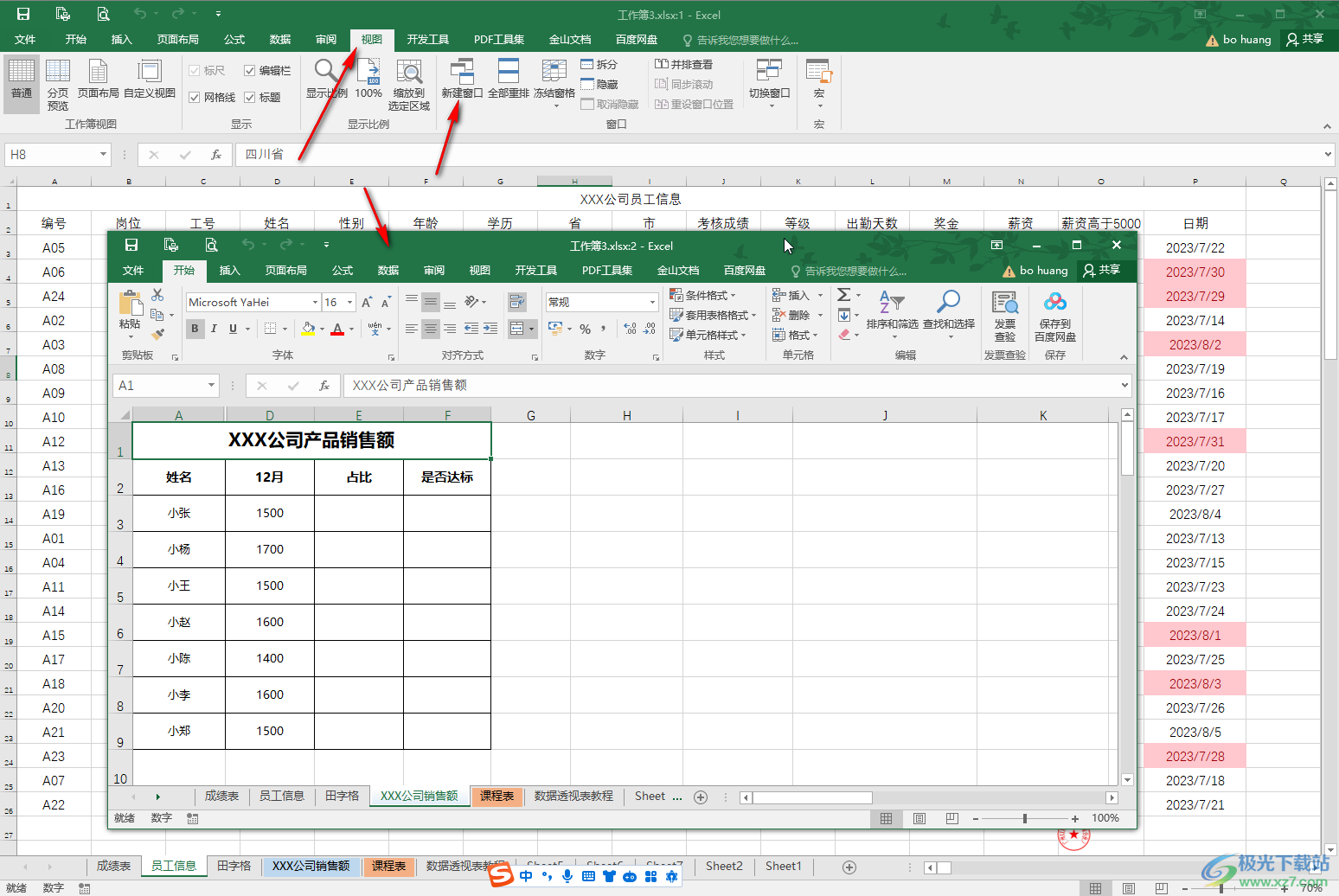The image size is (1339, 896).
Task: Click Split button in window group
Action: click(x=599, y=64)
